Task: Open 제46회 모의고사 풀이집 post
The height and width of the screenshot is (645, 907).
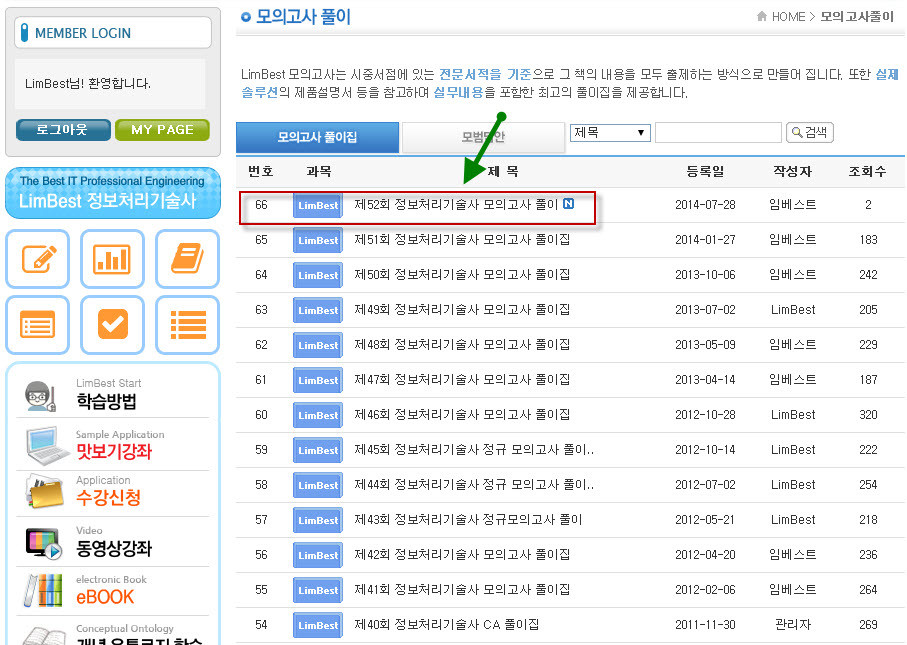Action: tap(462, 414)
